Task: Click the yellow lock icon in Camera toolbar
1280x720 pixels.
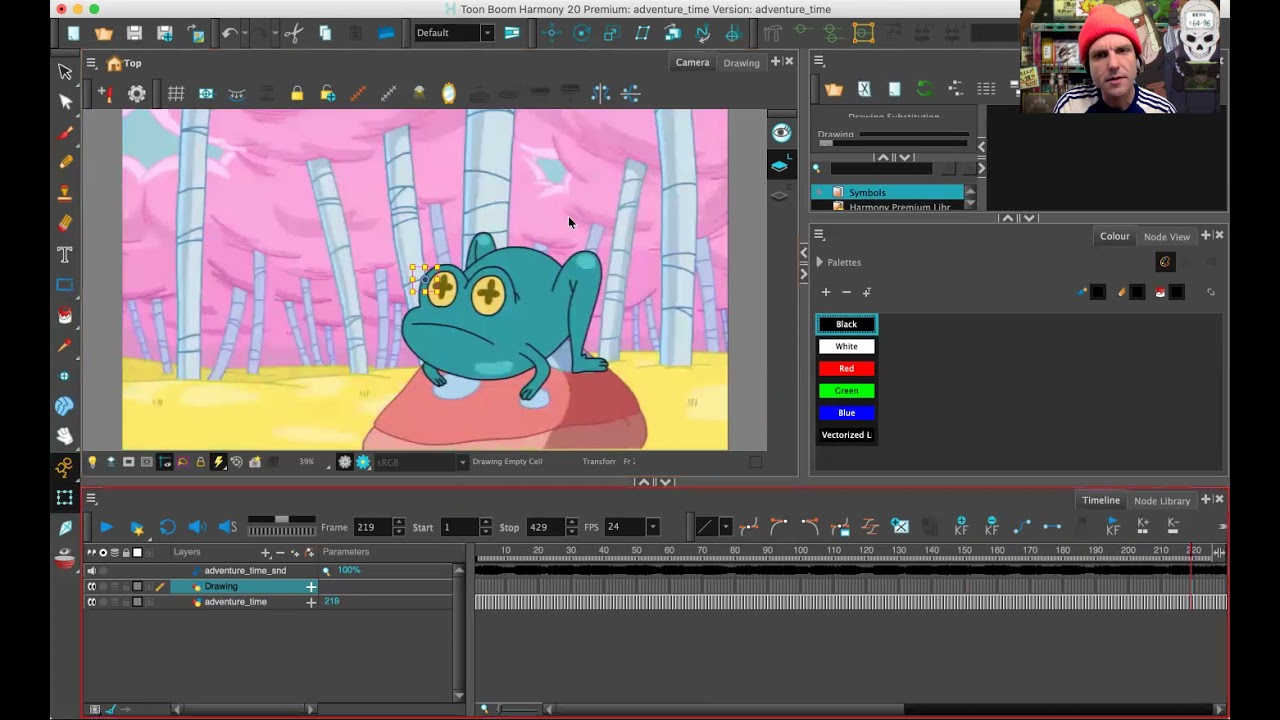Action: (x=297, y=93)
